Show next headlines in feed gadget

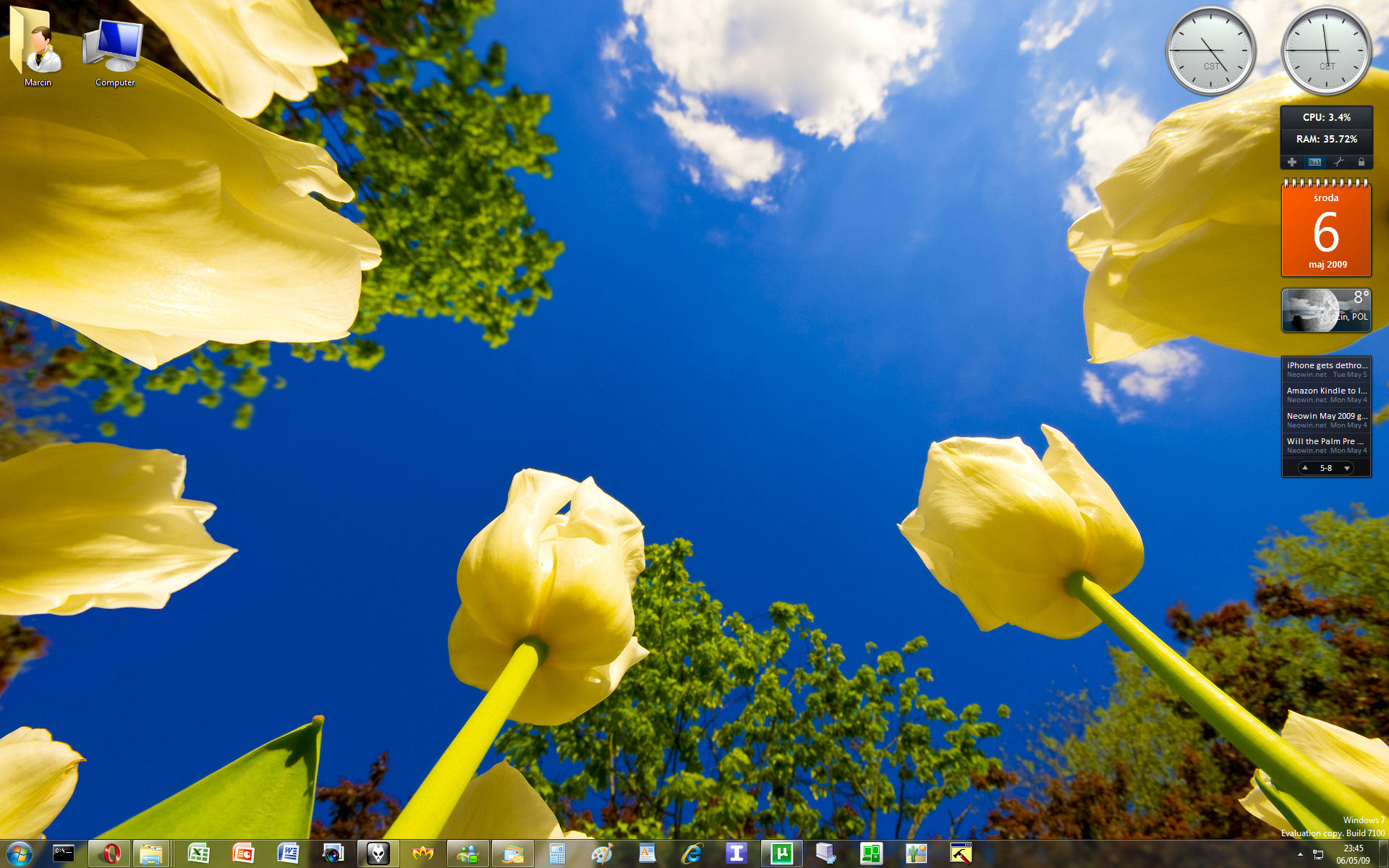[x=1346, y=468]
